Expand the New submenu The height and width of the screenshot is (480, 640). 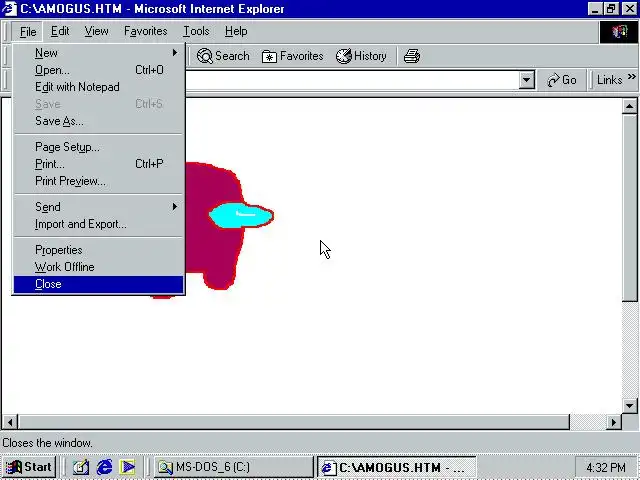[98, 53]
